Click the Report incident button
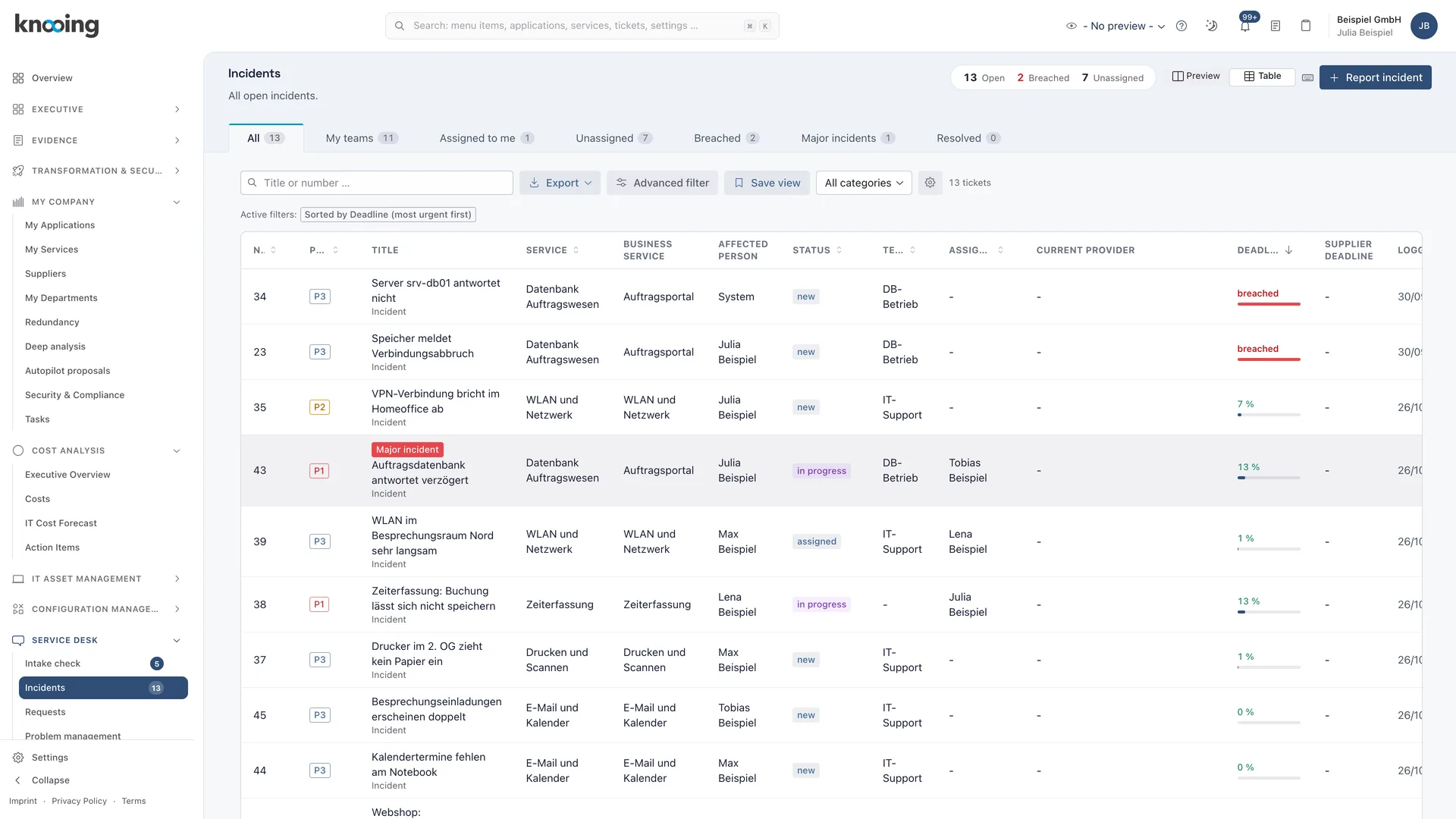1456x819 pixels. [x=1375, y=77]
